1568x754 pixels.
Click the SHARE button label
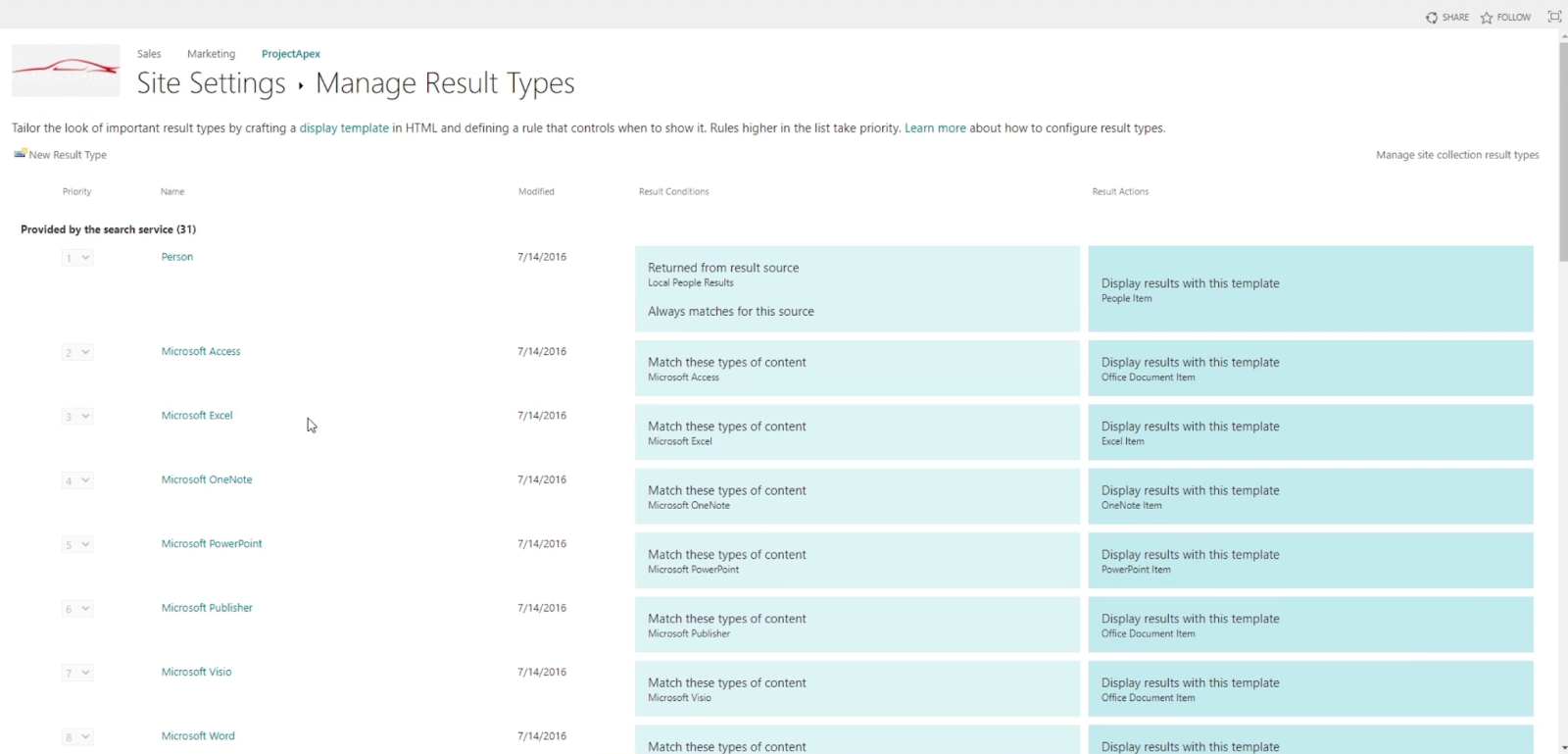point(1455,18)
